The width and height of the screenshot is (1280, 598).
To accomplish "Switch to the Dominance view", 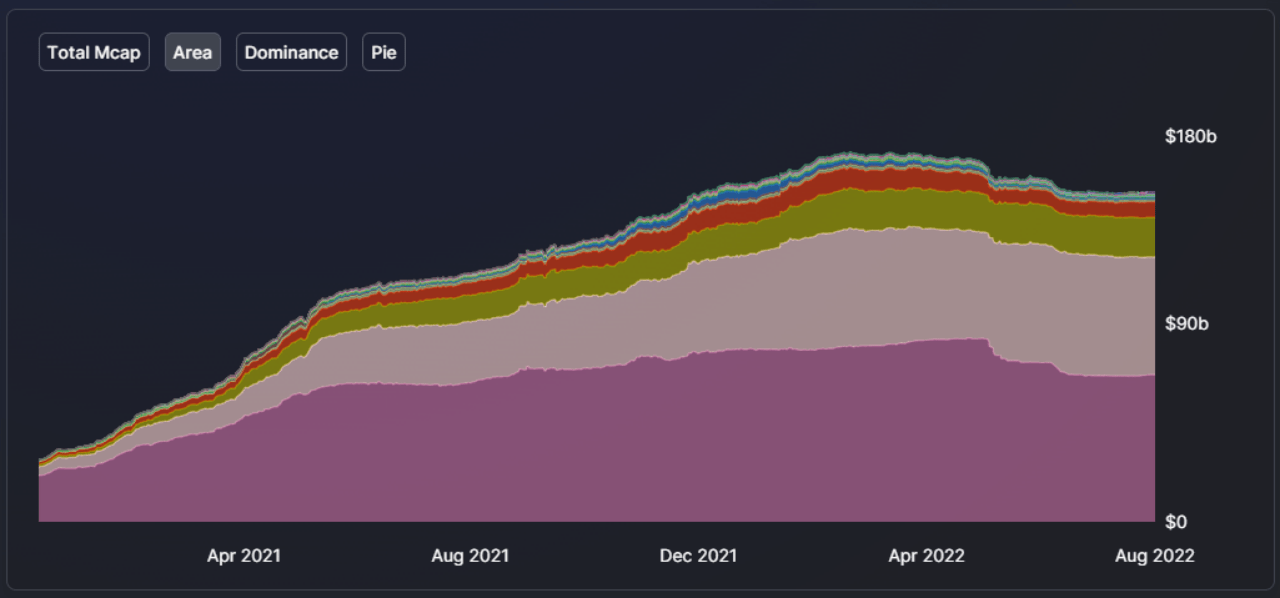I will 291,52.
